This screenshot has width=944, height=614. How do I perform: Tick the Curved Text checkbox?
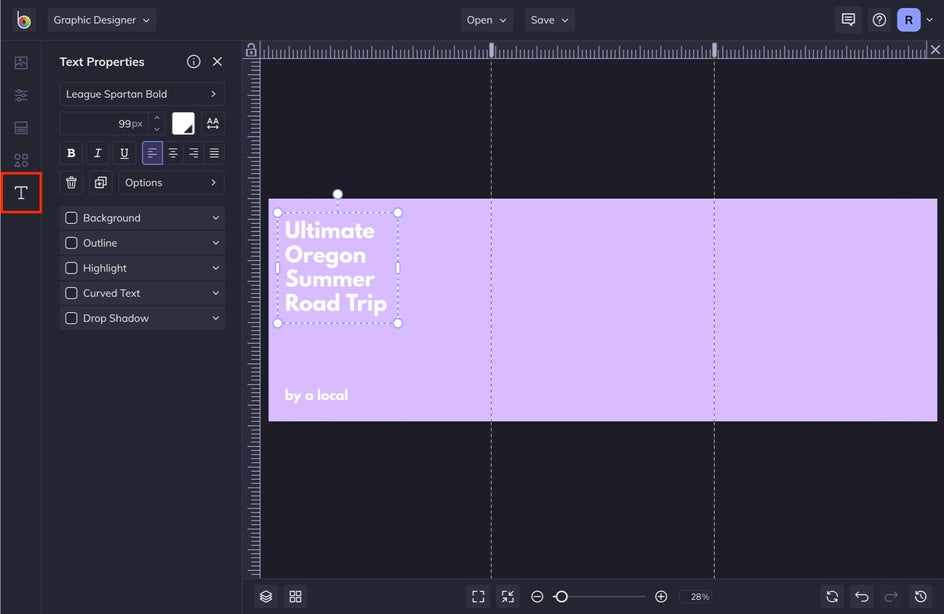pos(71,293)
